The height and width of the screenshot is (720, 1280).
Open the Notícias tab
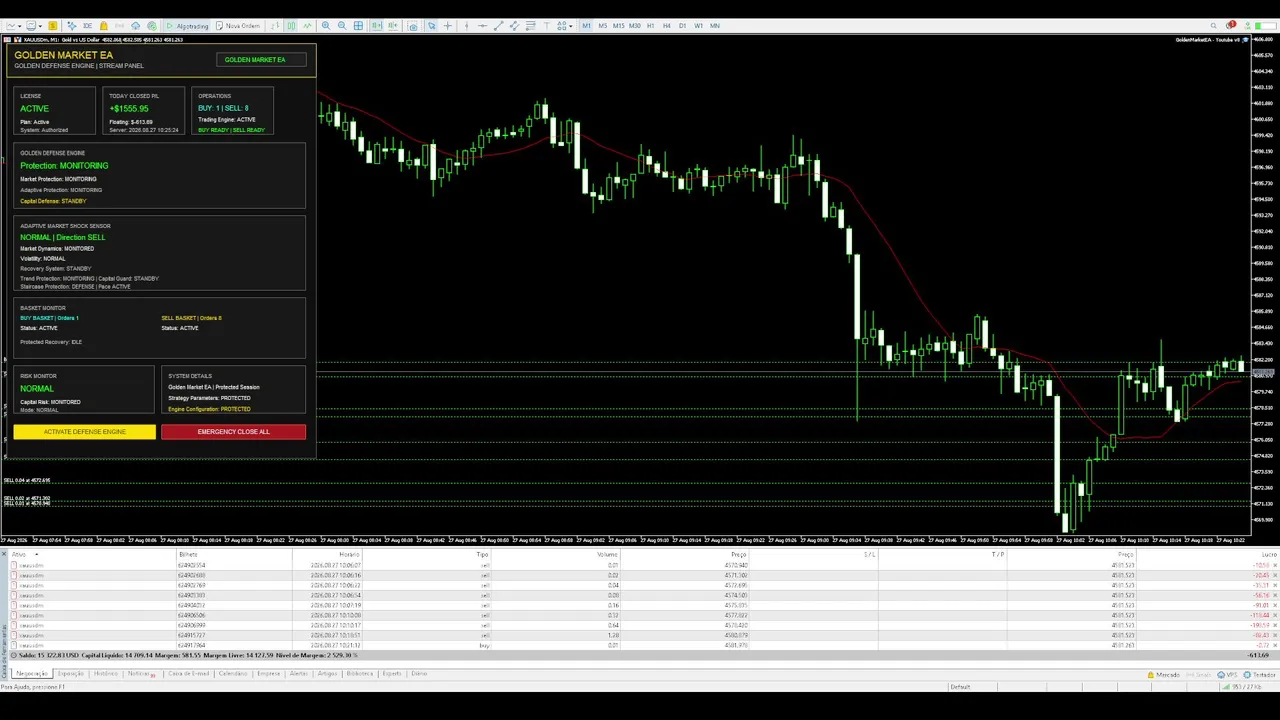pyautogui.click(x=140, y=674)
